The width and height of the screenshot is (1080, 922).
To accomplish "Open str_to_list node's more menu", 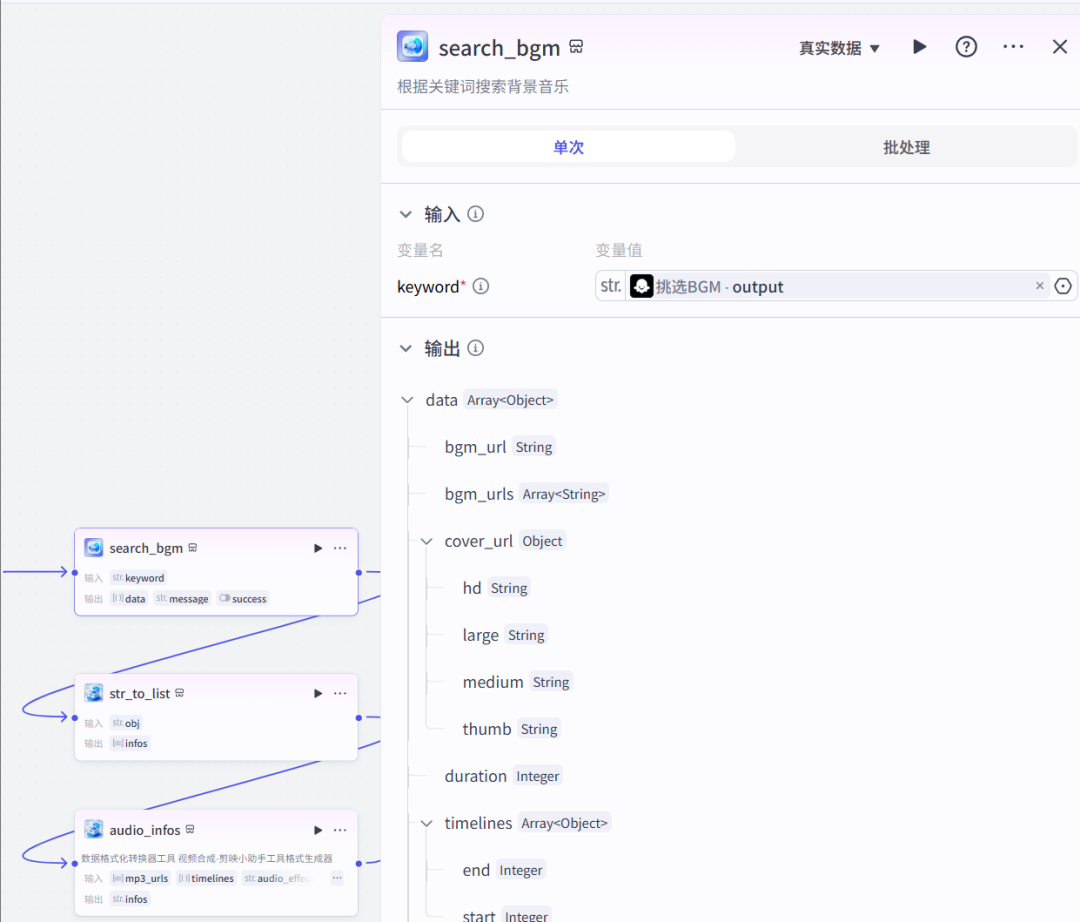I will click(340, 693).
